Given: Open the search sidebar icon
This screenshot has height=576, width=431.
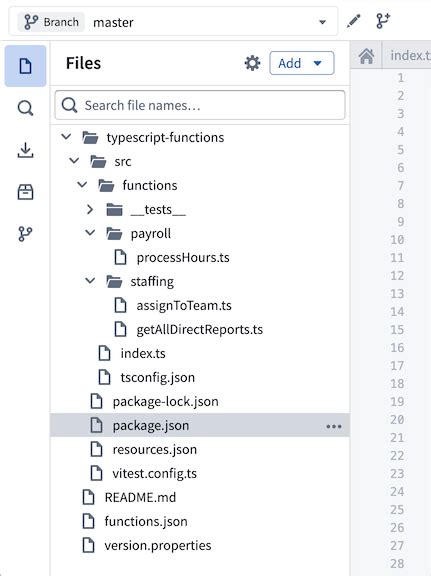Looking at the screenshot, I should [x=25, y=108].
